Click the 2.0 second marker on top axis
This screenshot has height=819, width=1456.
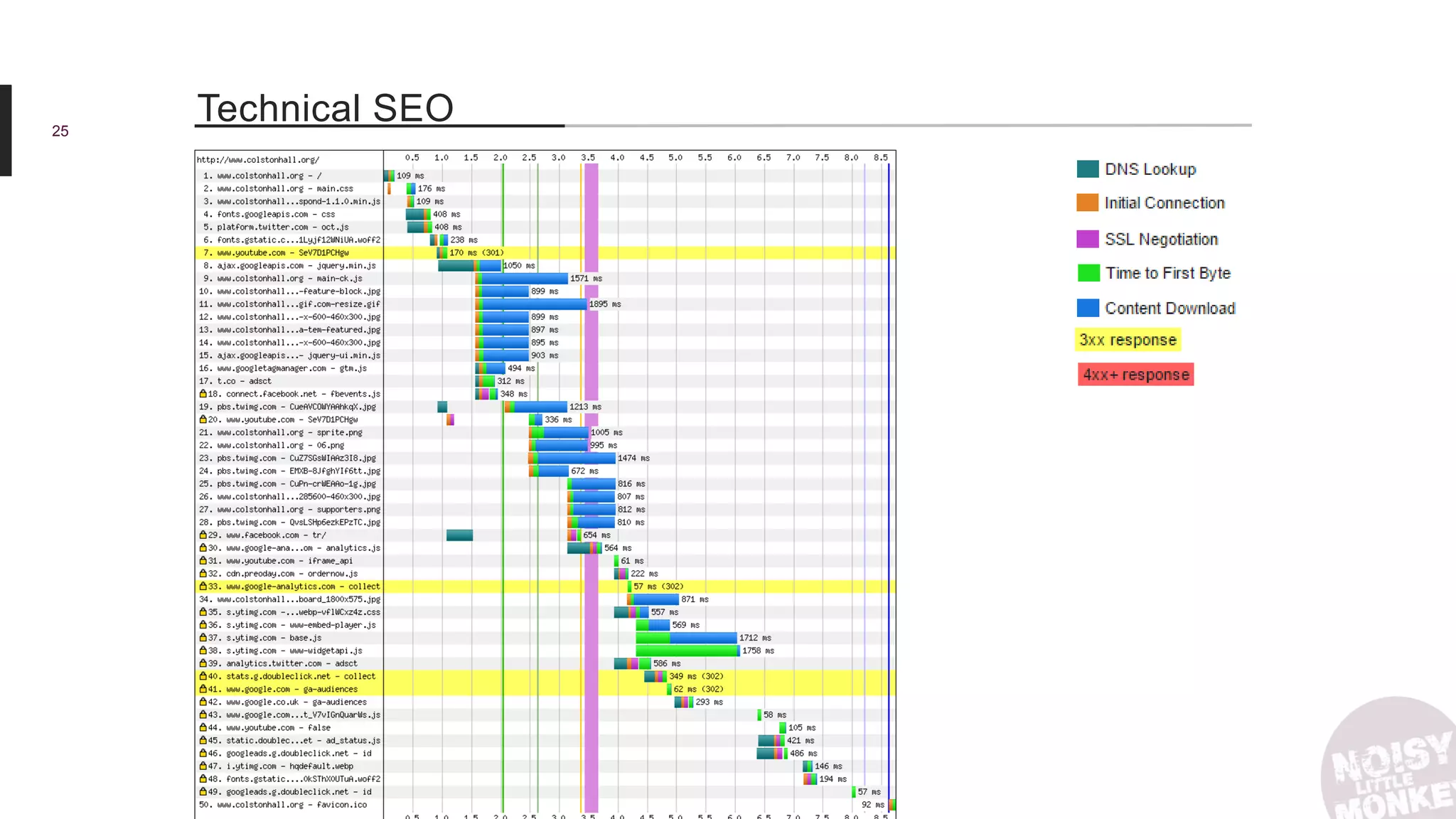500,157
